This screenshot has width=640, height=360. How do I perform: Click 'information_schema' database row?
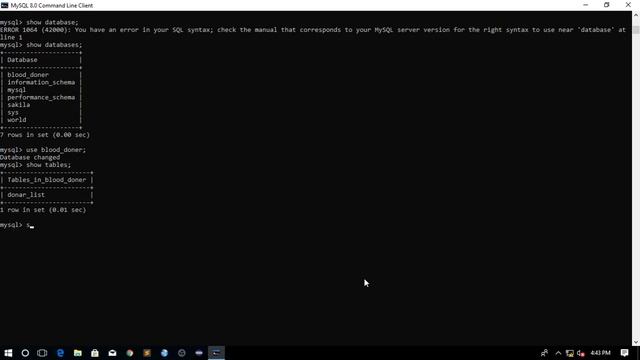pos(41,82)
